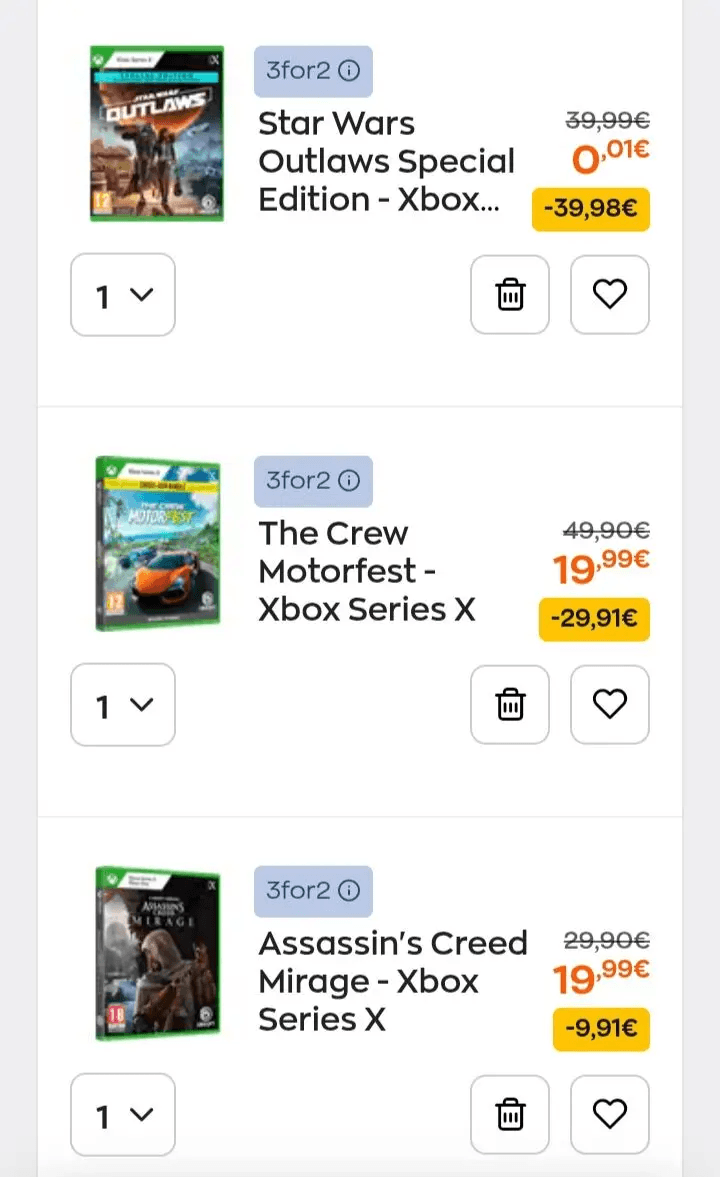Viewport: 720px width, 1177px height.
Task: Select the 3for2 badge on Assassin's Creed Mirage
Action: point(313,891)
